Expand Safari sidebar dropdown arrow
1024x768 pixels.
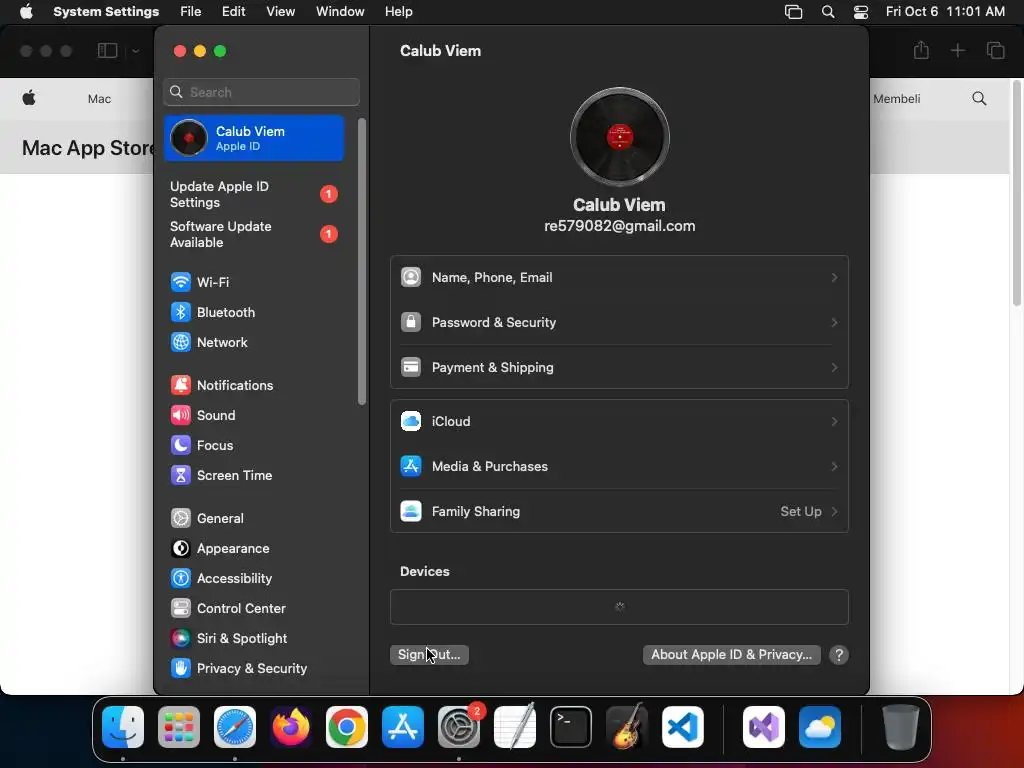(x=135, y=51)
